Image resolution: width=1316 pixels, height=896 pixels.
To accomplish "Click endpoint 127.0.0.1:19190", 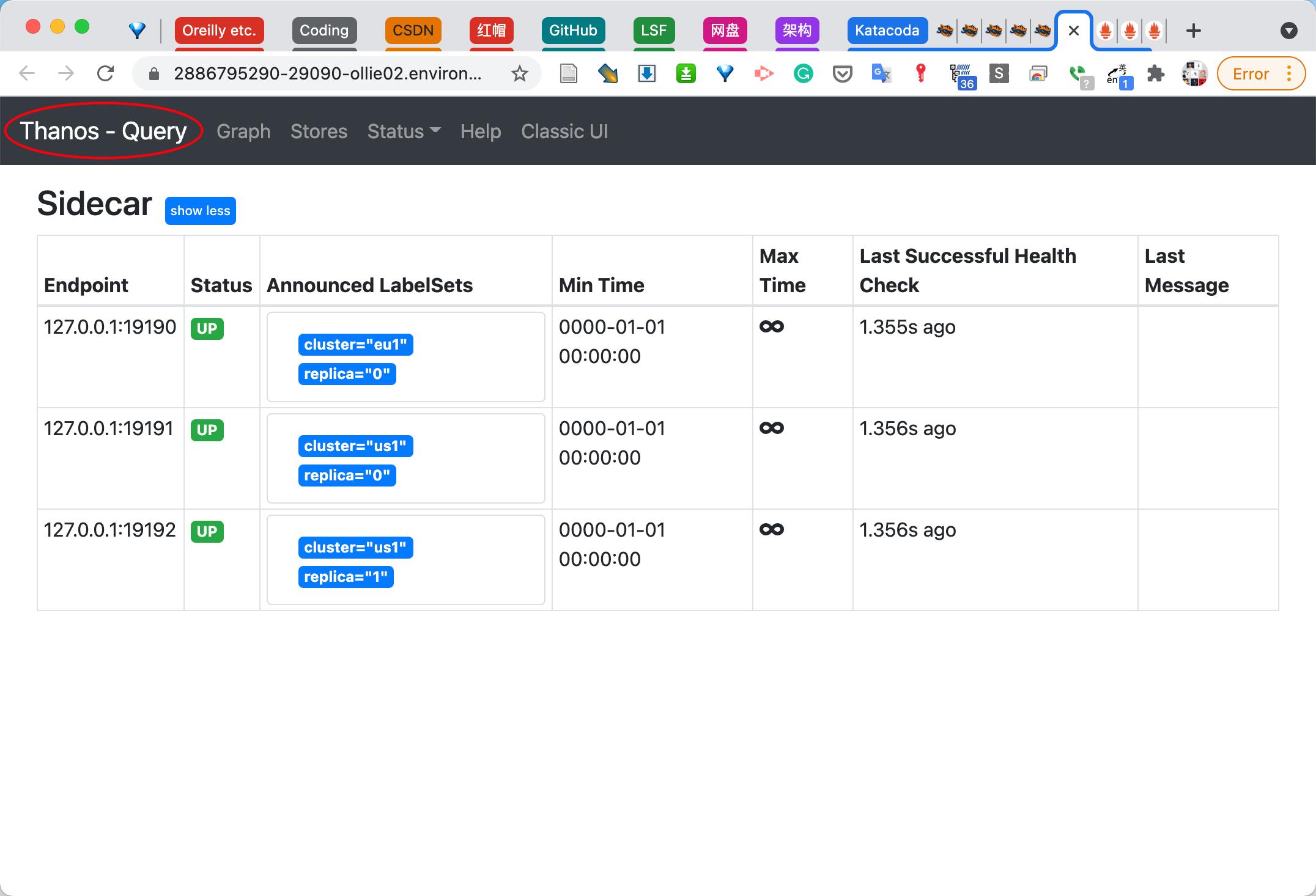I will (x=110, y=327).
